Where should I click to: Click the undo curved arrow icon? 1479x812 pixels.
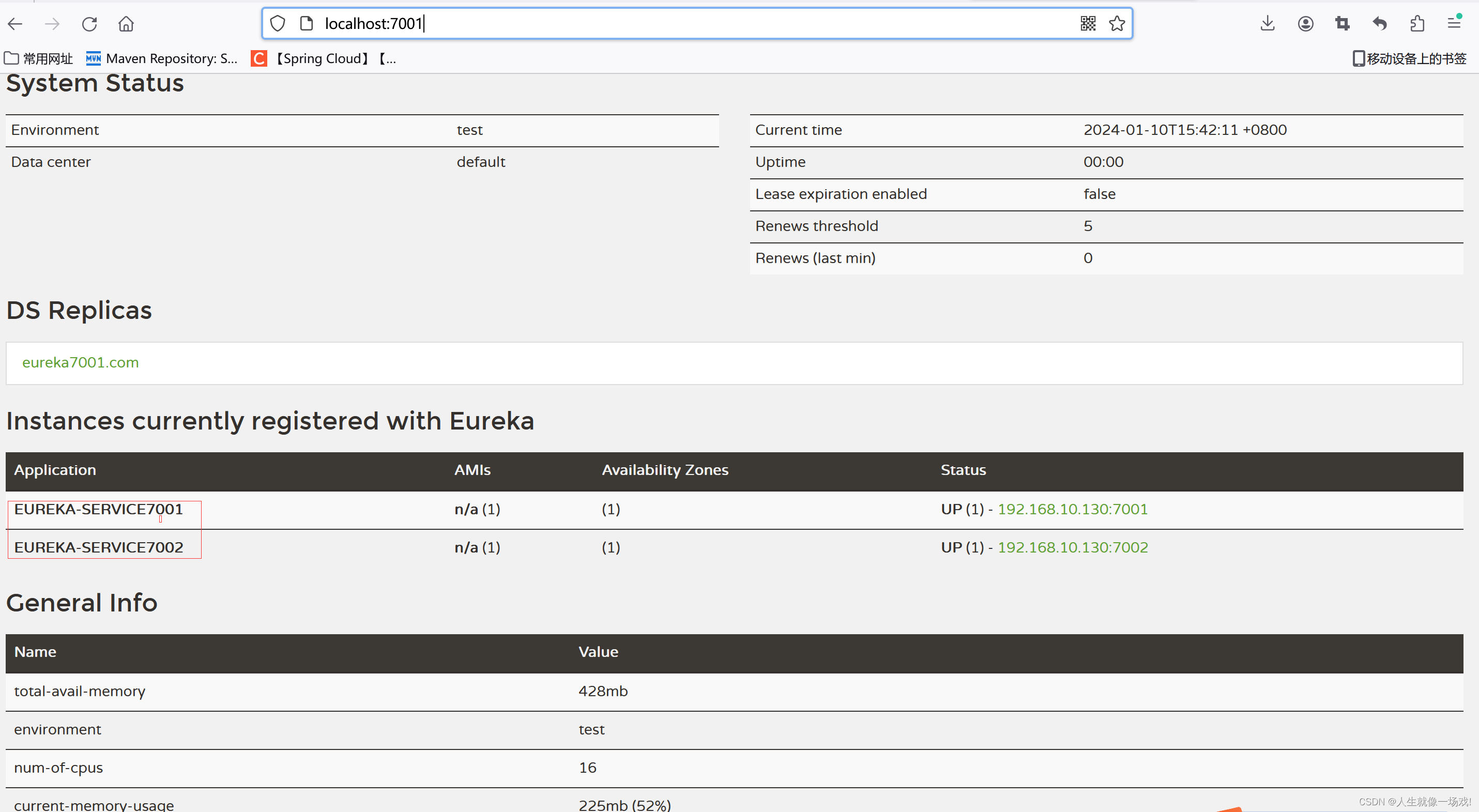coord(1380,24)
